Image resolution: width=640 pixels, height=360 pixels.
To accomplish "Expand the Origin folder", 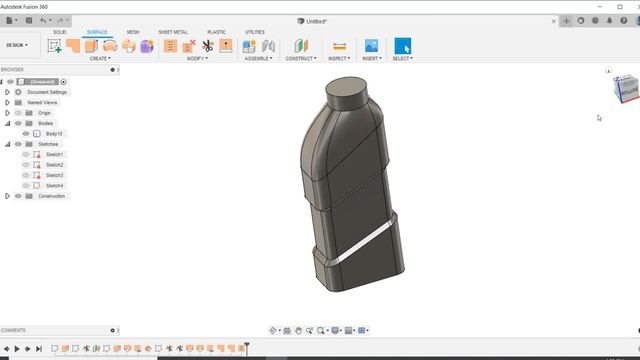I will [x=7, y=113].
